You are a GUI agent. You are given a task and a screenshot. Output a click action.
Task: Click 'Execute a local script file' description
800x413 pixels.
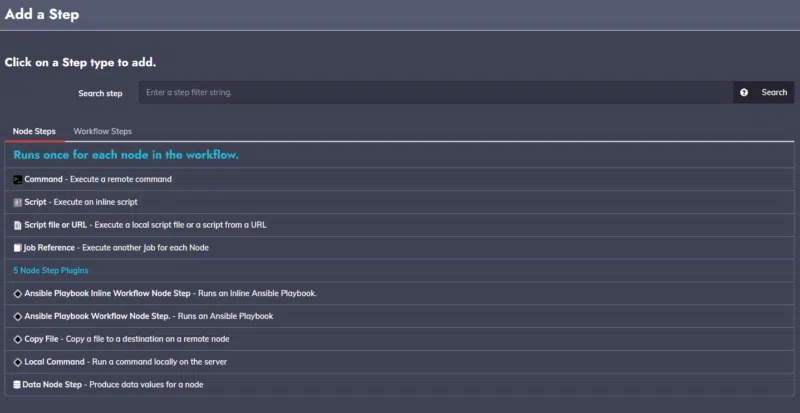pos(181,225)
